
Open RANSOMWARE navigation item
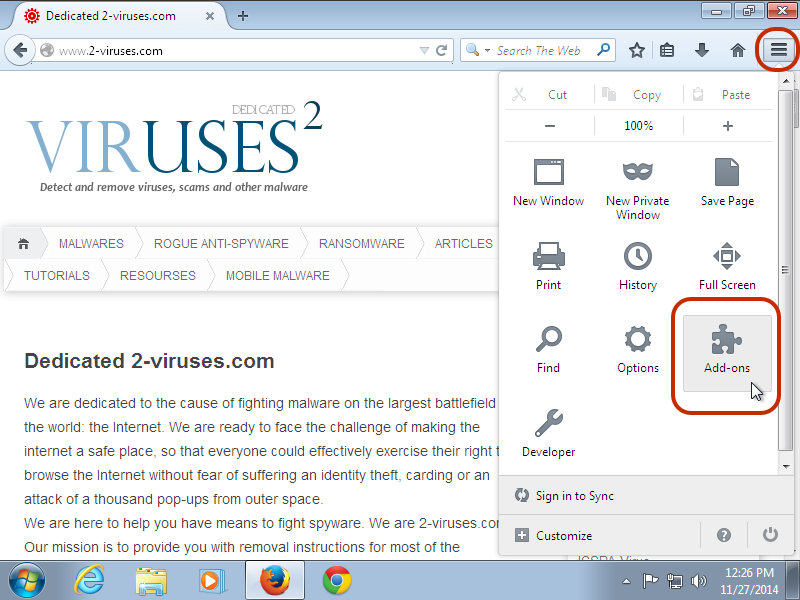362,243
